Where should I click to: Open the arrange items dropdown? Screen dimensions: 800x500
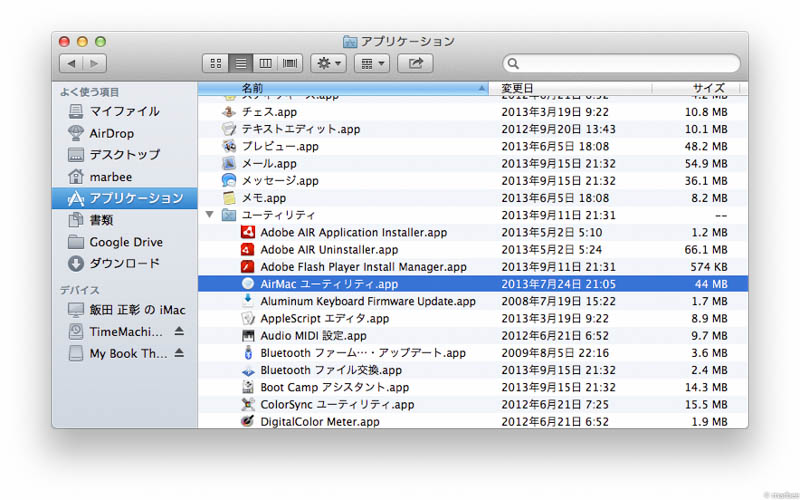click(372, 63)
